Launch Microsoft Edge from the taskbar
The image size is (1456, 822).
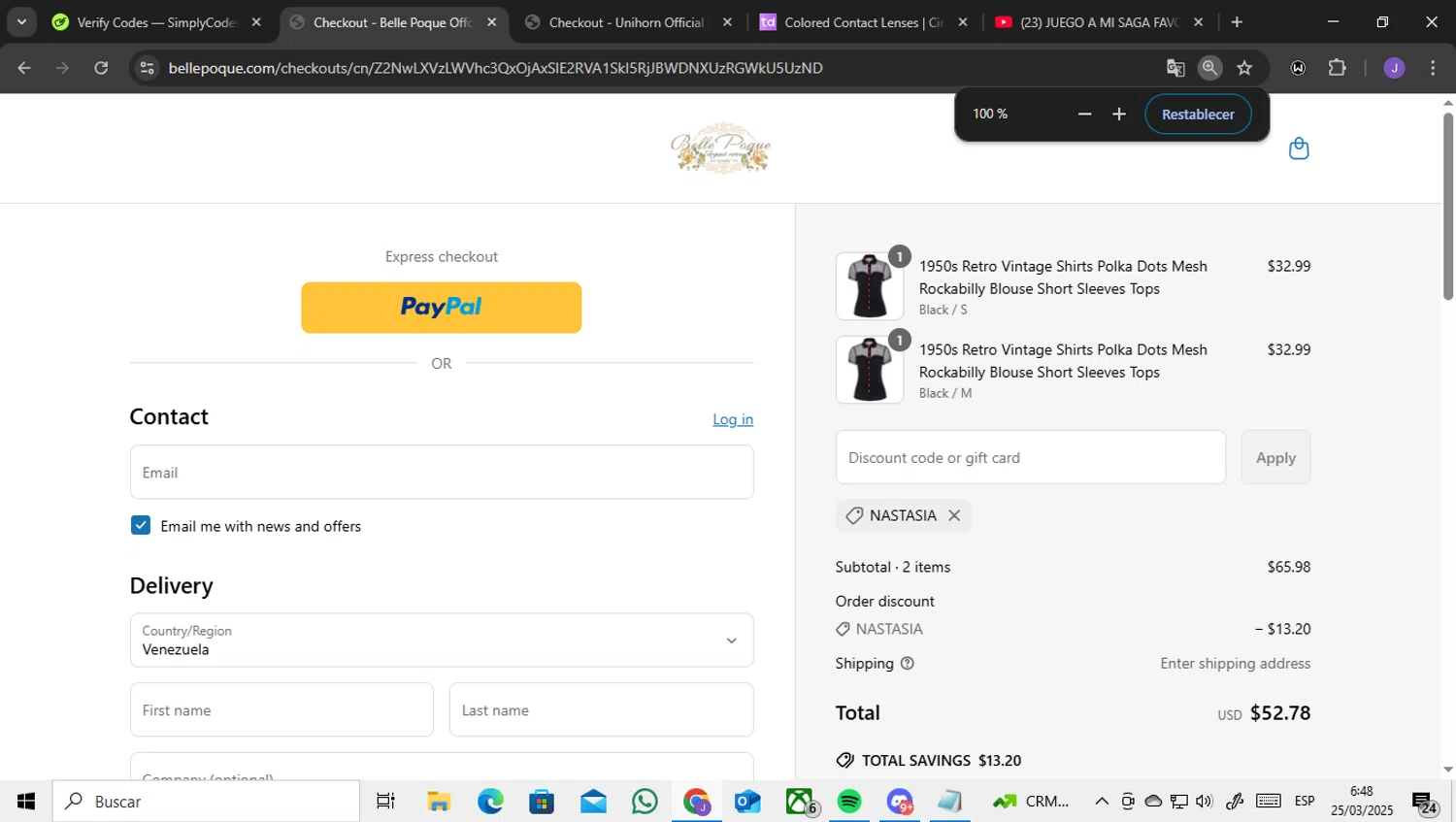point(490,802)
